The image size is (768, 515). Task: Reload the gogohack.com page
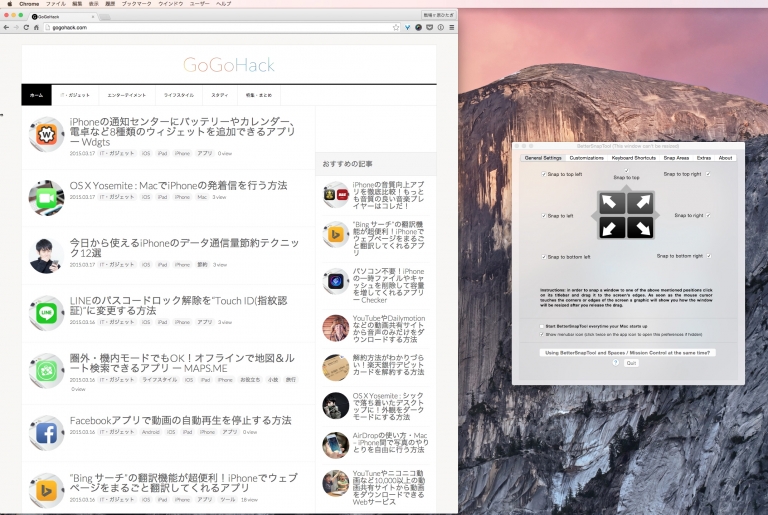pos(26,27)
